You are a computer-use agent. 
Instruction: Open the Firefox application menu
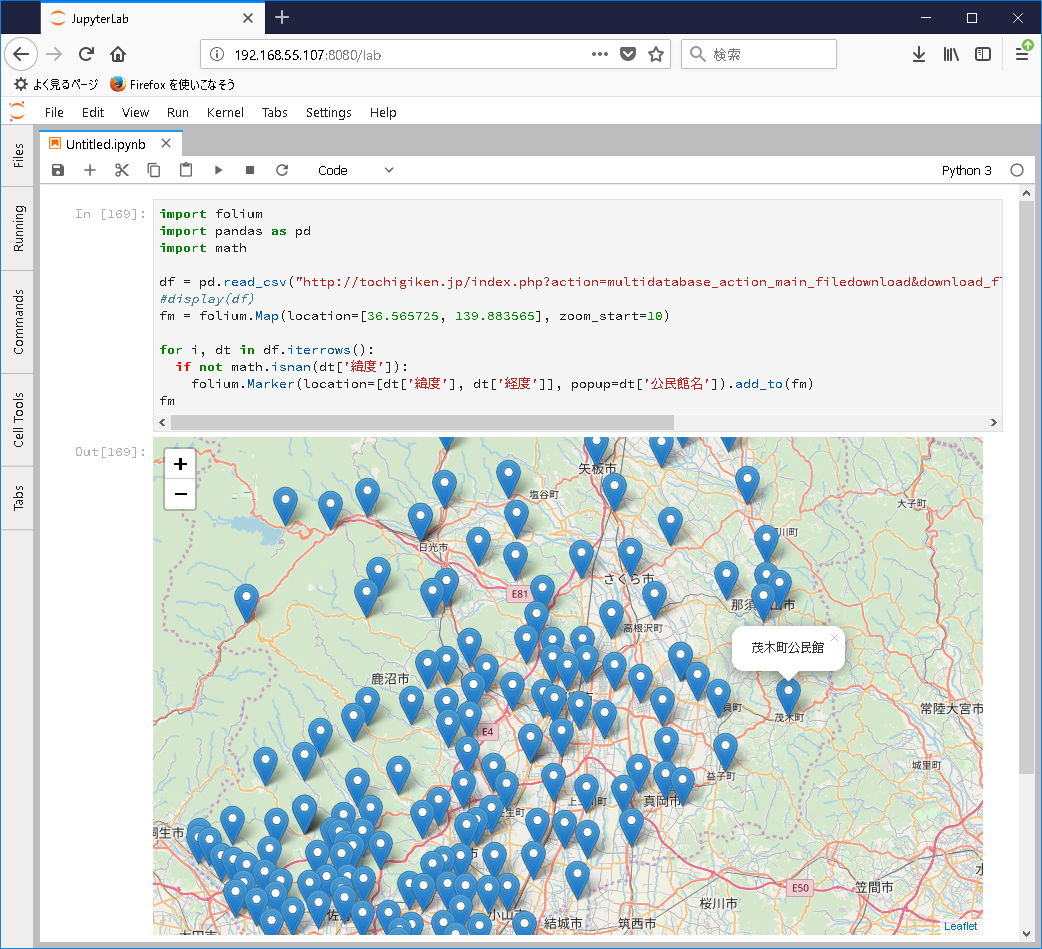[1021, 54]
